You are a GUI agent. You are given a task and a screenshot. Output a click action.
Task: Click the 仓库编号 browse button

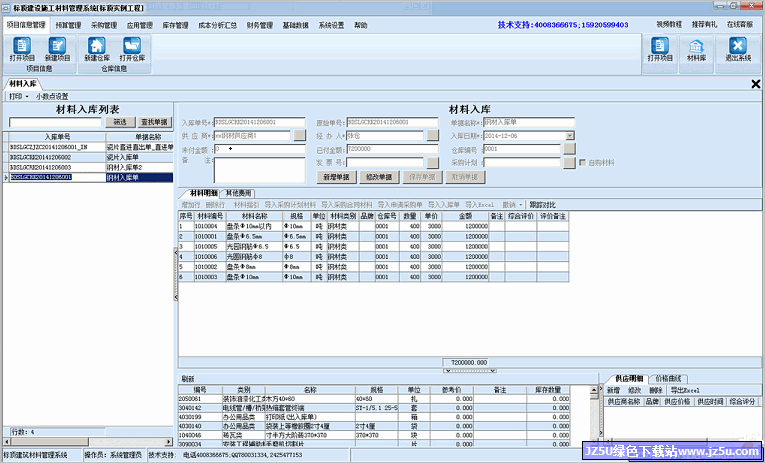[569, 149]
